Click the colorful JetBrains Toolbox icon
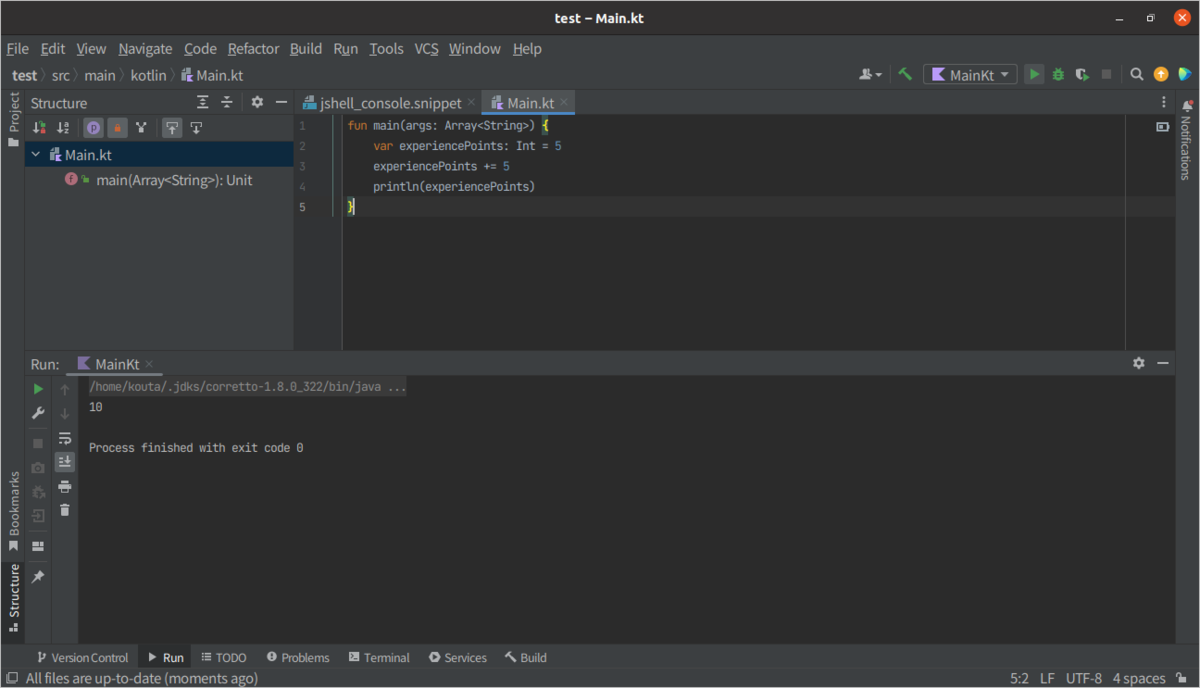1200x688 pixels. pos(1185,74)
